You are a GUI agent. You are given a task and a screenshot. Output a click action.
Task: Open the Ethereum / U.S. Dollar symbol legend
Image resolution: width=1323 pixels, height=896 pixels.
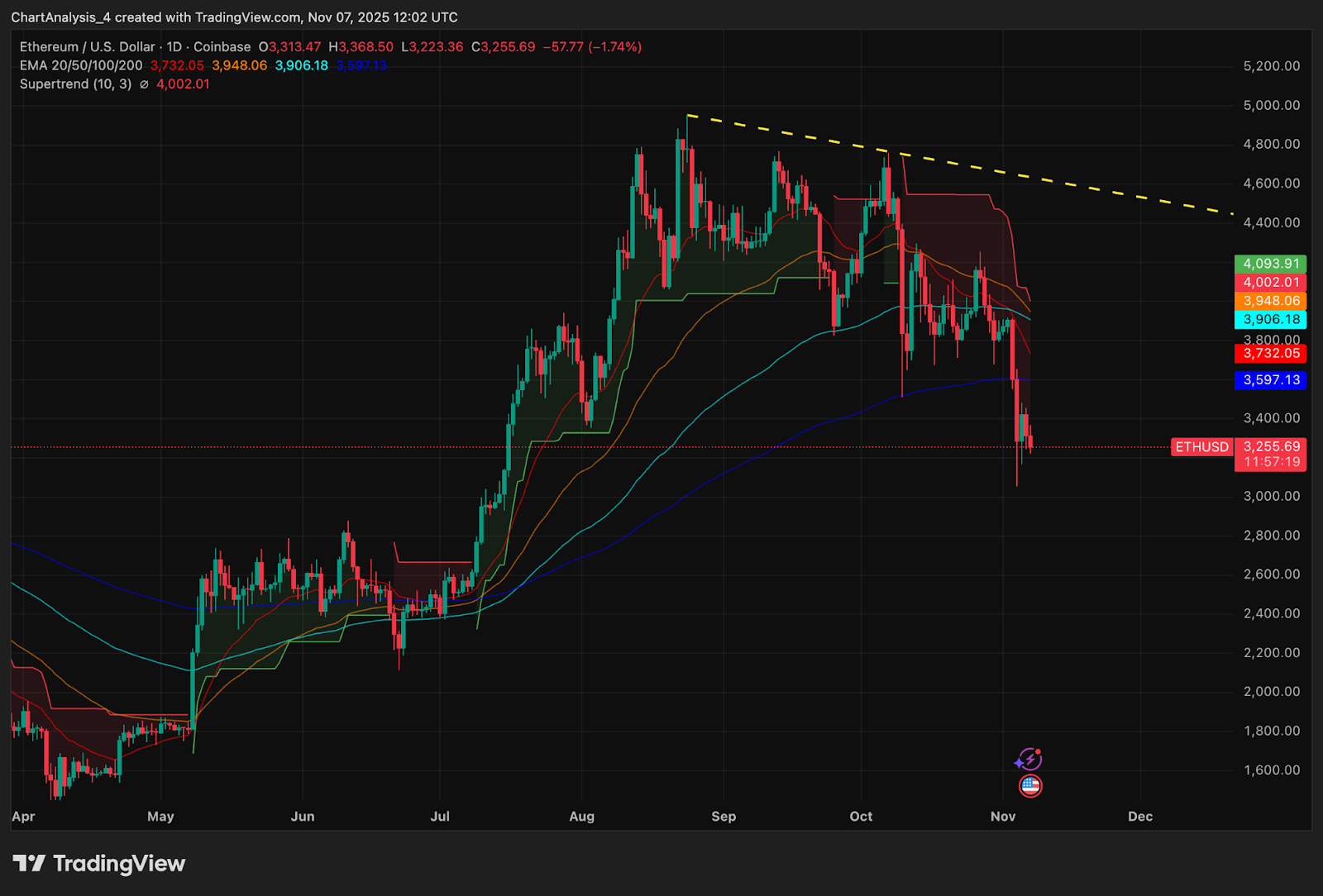coord(135,47)
